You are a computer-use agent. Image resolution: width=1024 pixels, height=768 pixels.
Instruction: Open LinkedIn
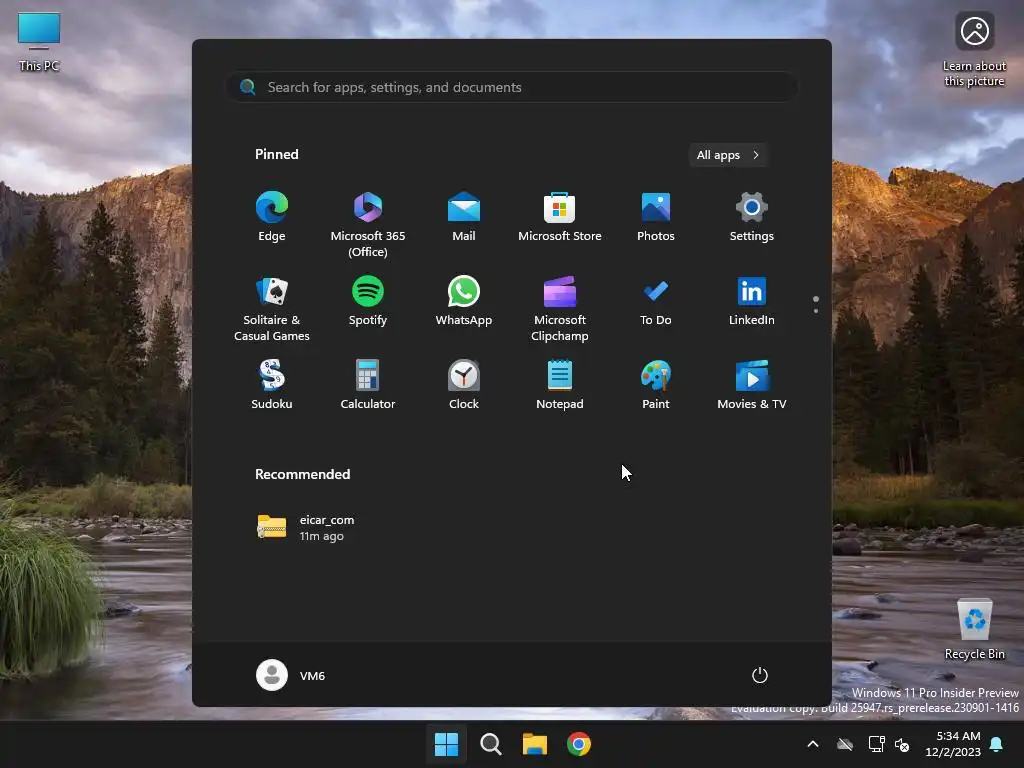[x=752, y=302]
